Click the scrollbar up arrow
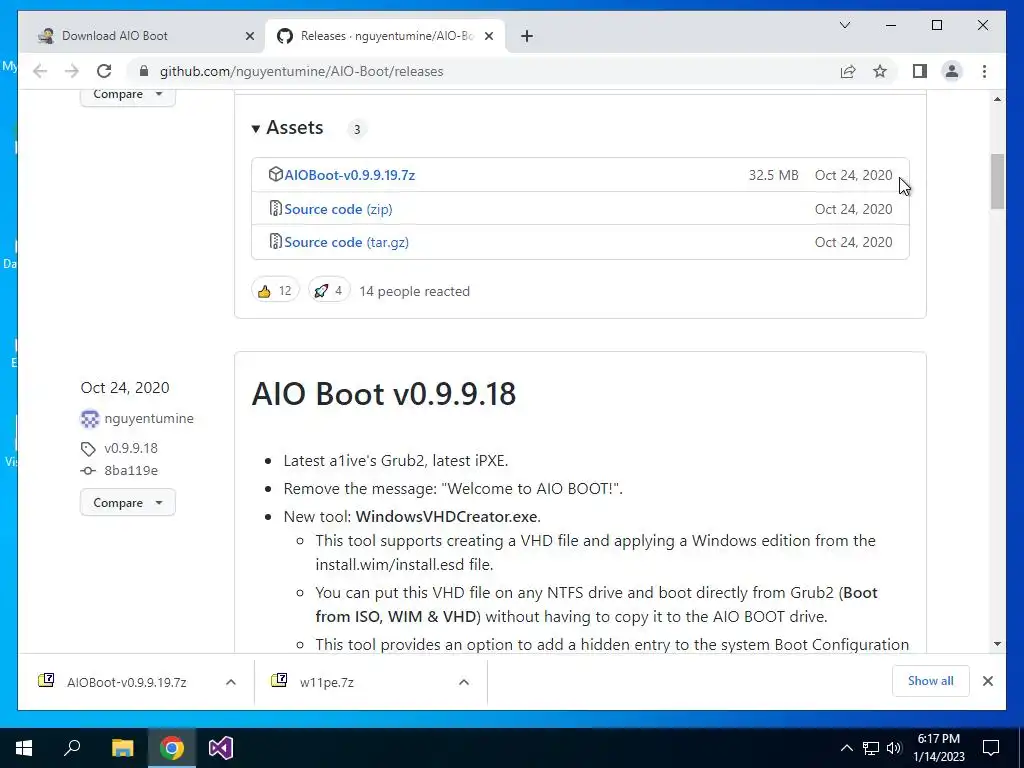 coord(997,99)
